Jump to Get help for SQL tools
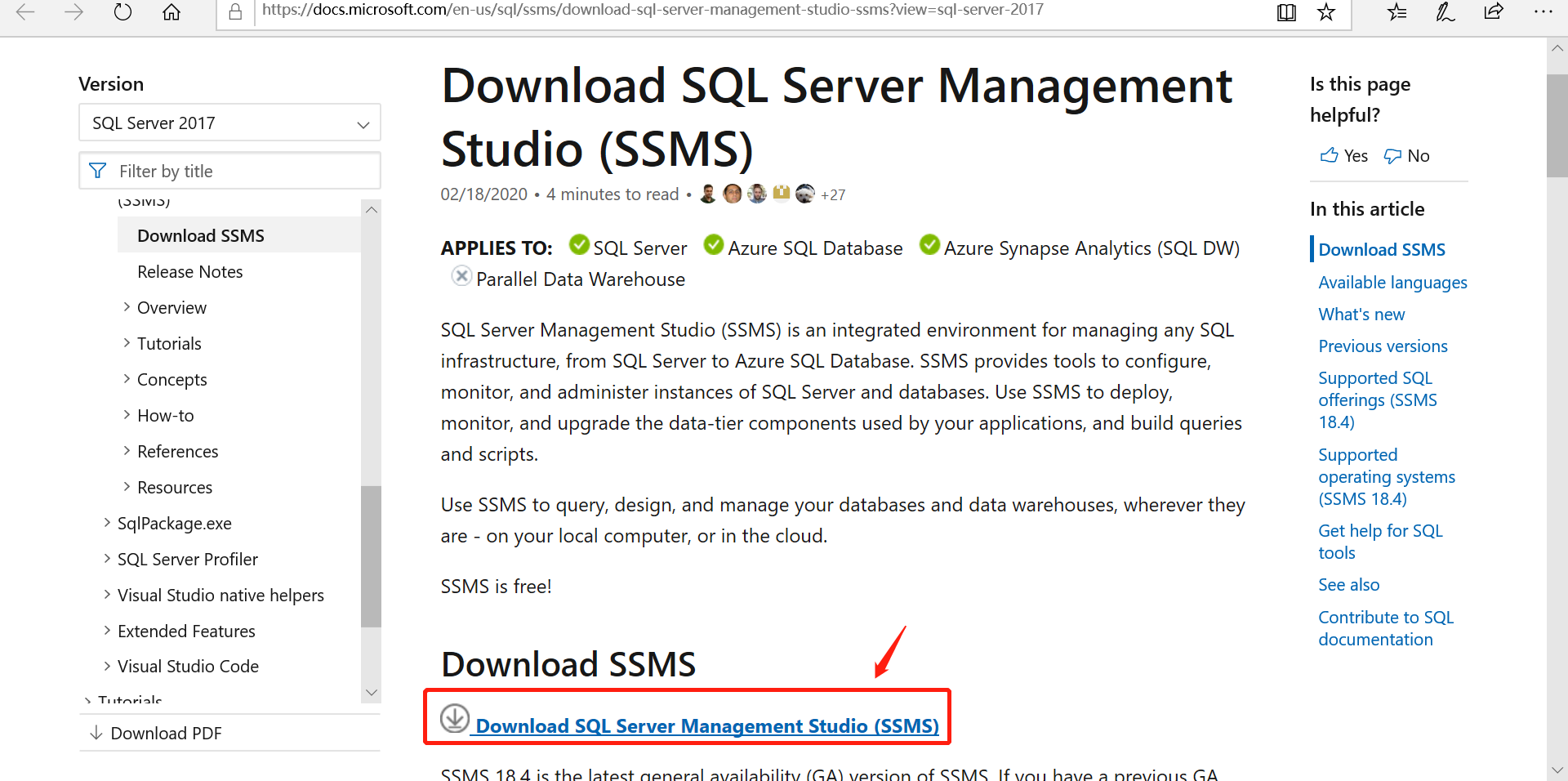The width and height of the screenshot is (1568, 781). tap(1380, 541)
